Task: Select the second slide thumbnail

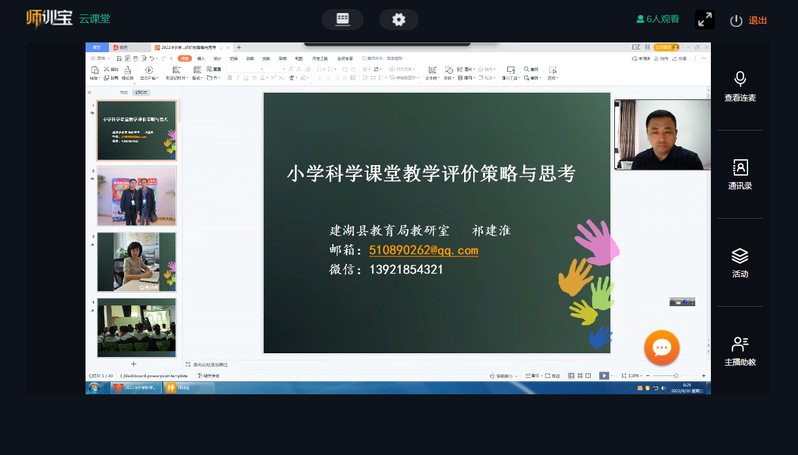Action: click(136, 195)
